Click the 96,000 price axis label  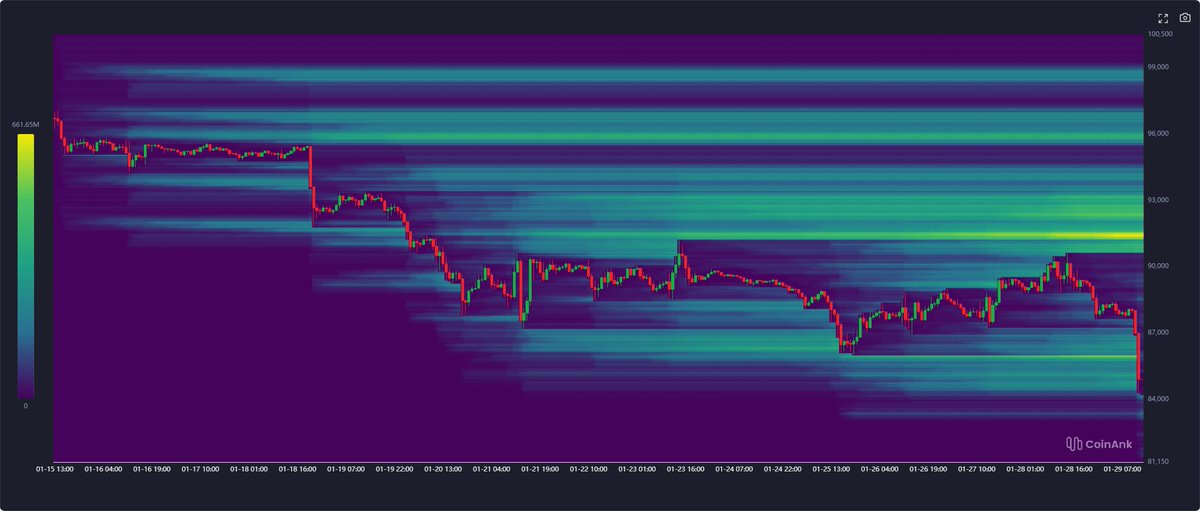point(1158,134)
